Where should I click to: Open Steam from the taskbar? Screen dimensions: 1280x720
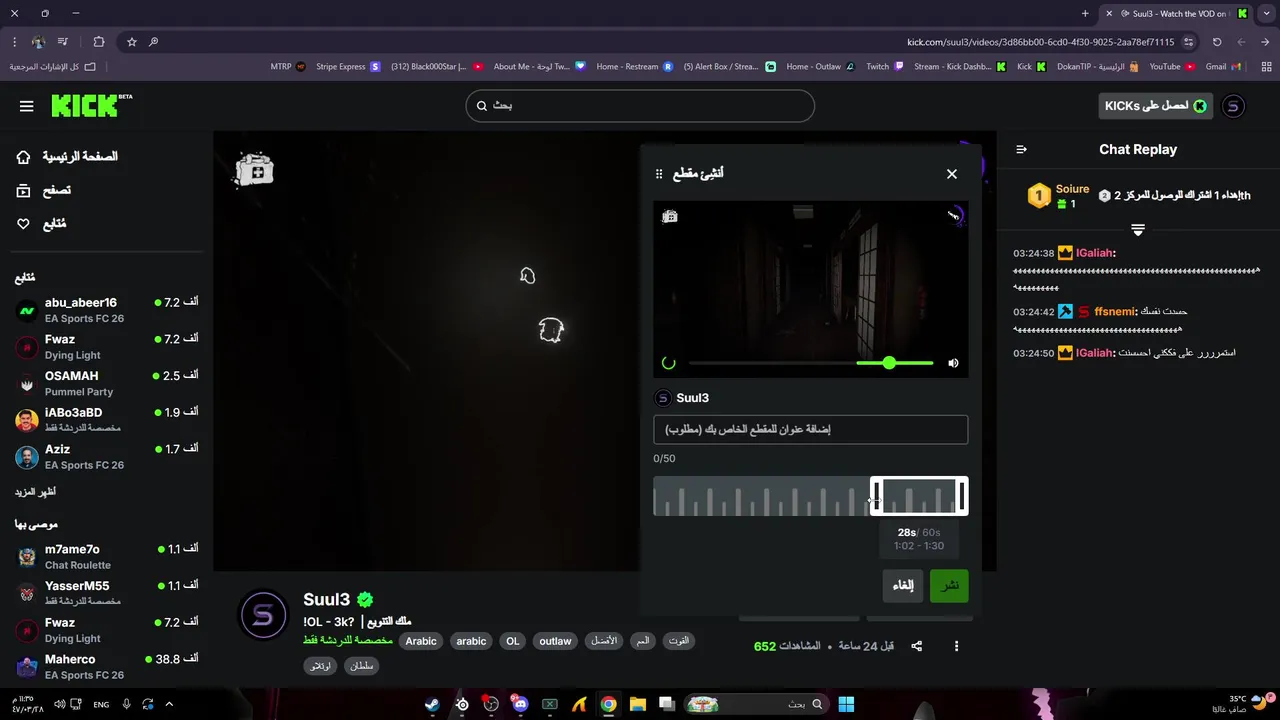pos(431,704)
